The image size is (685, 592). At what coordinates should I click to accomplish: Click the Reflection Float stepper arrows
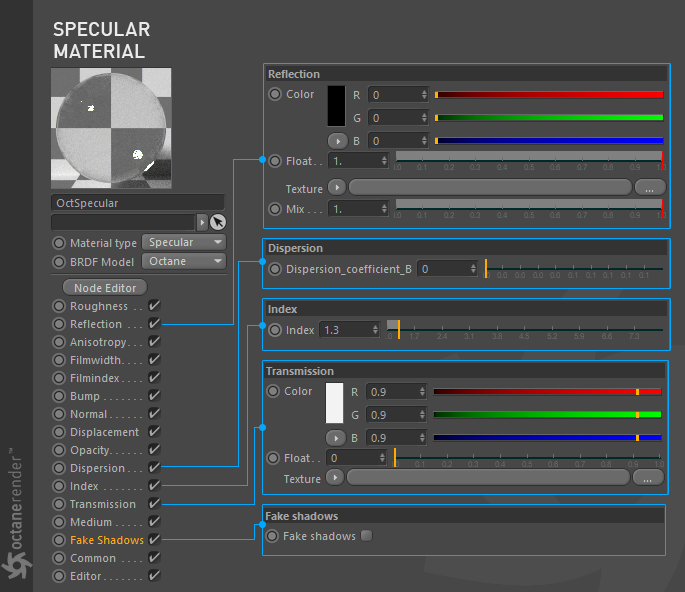(x=384, y=161)
